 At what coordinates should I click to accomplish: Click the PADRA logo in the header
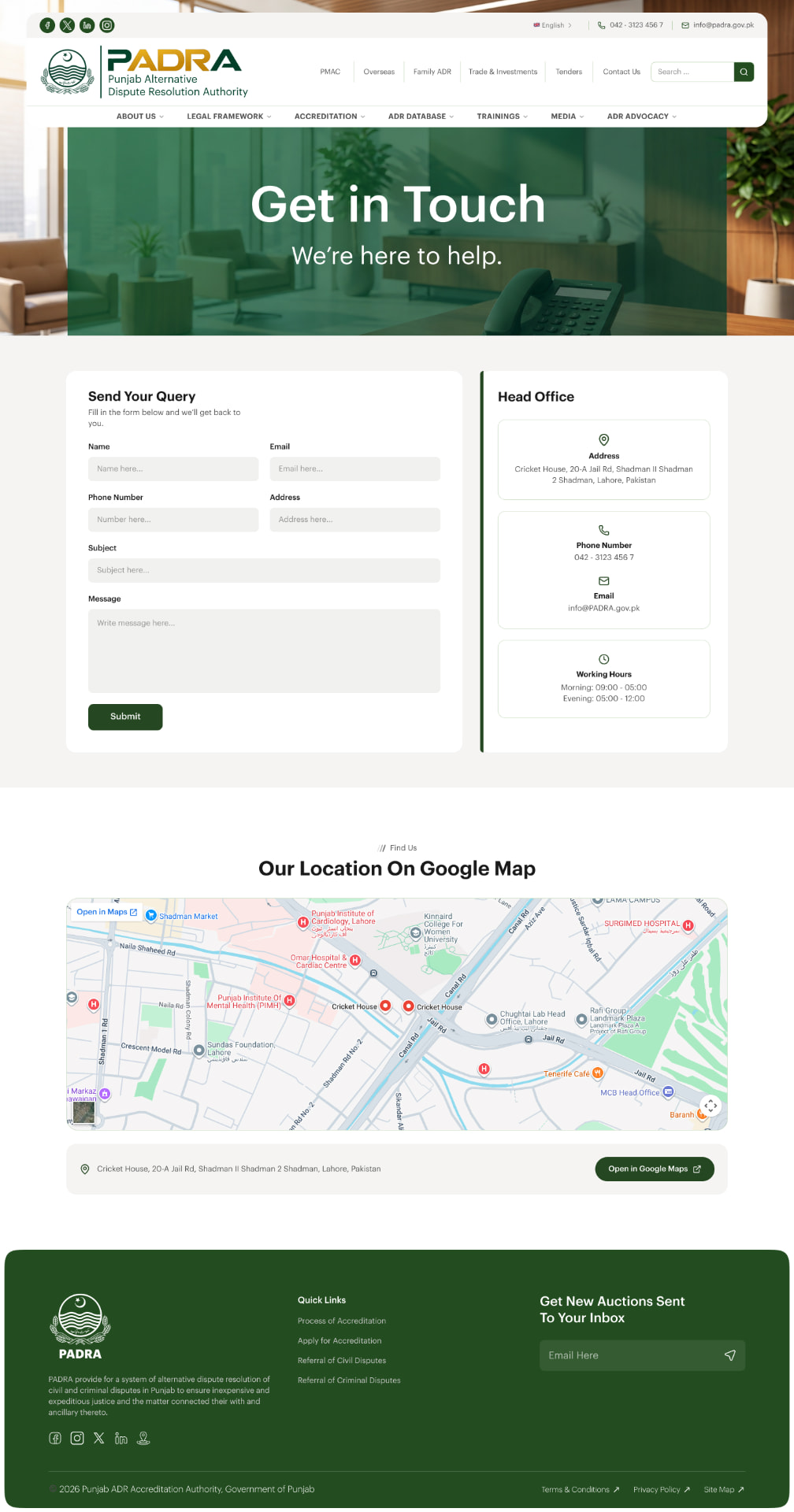coord(144,72)
